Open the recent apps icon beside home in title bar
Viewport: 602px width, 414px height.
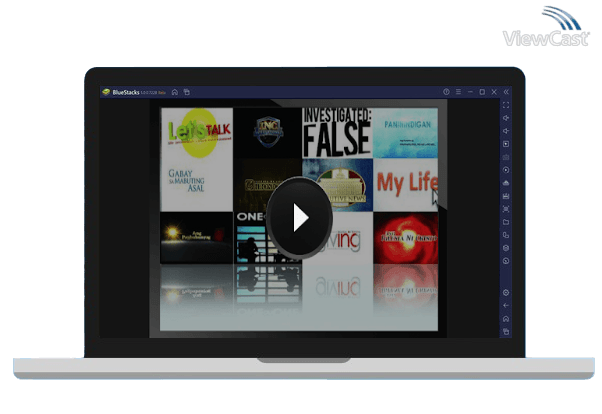pyautogui.click(x=187, y=92)
